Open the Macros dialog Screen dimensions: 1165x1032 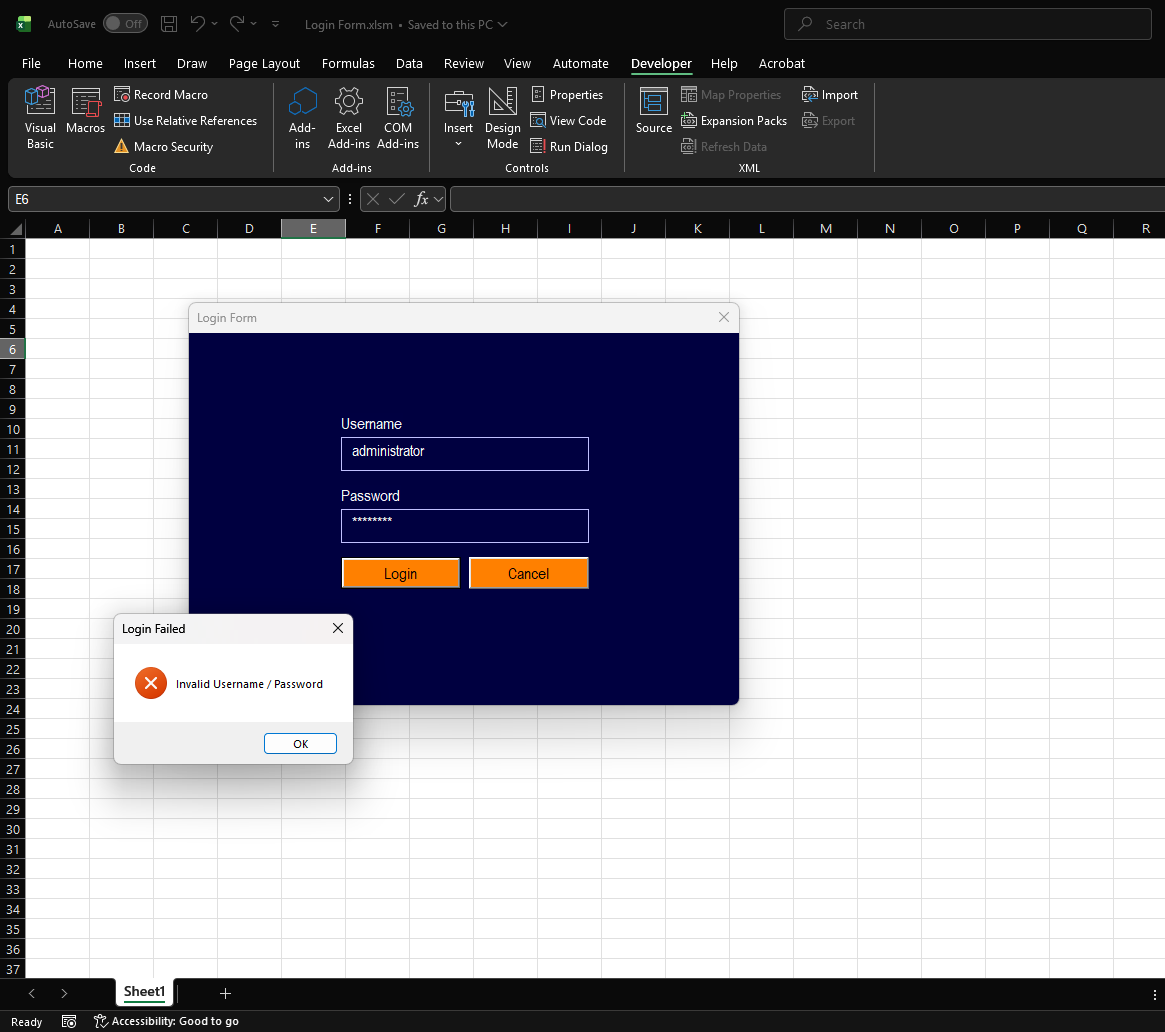(x=85, y=117)
